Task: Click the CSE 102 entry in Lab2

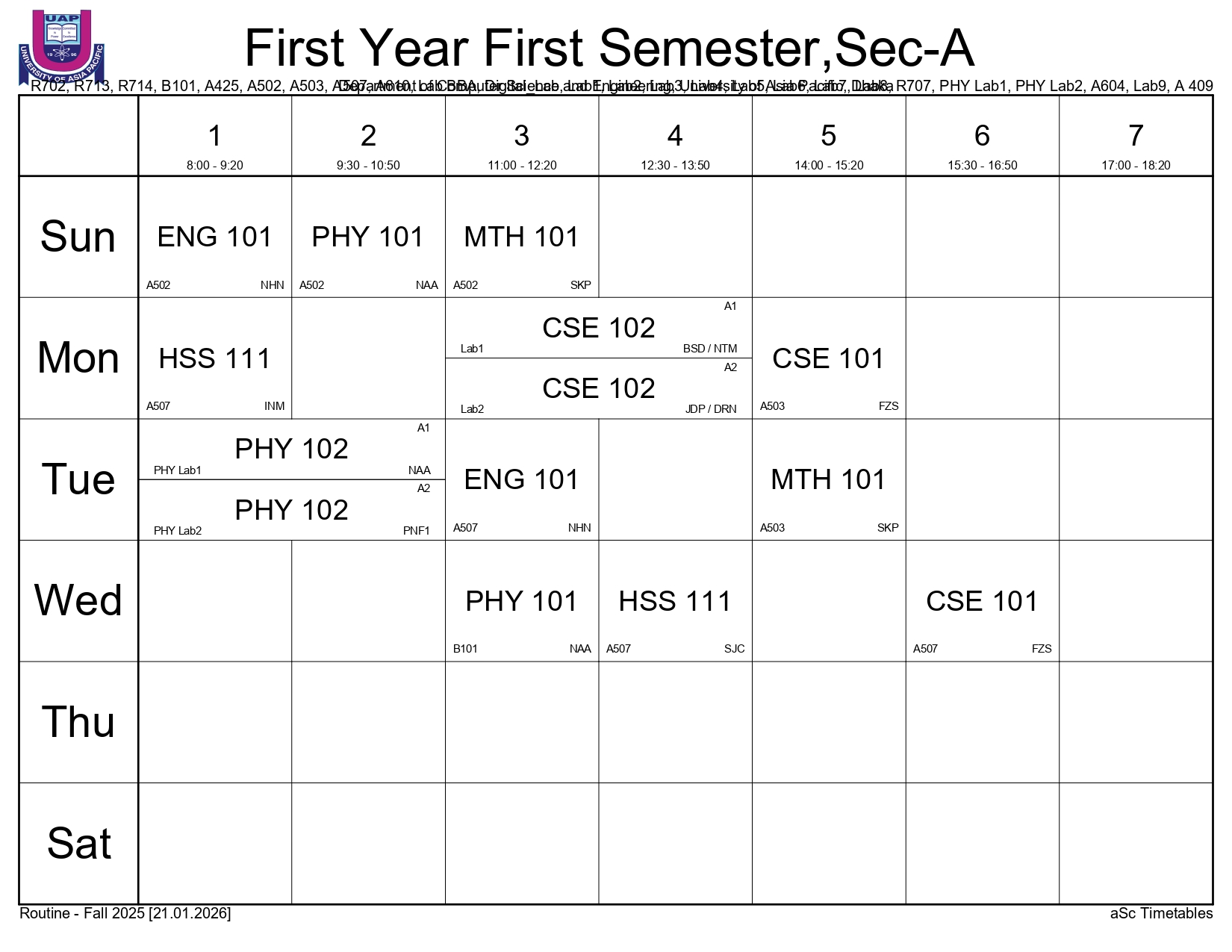Action: [598, 389]
